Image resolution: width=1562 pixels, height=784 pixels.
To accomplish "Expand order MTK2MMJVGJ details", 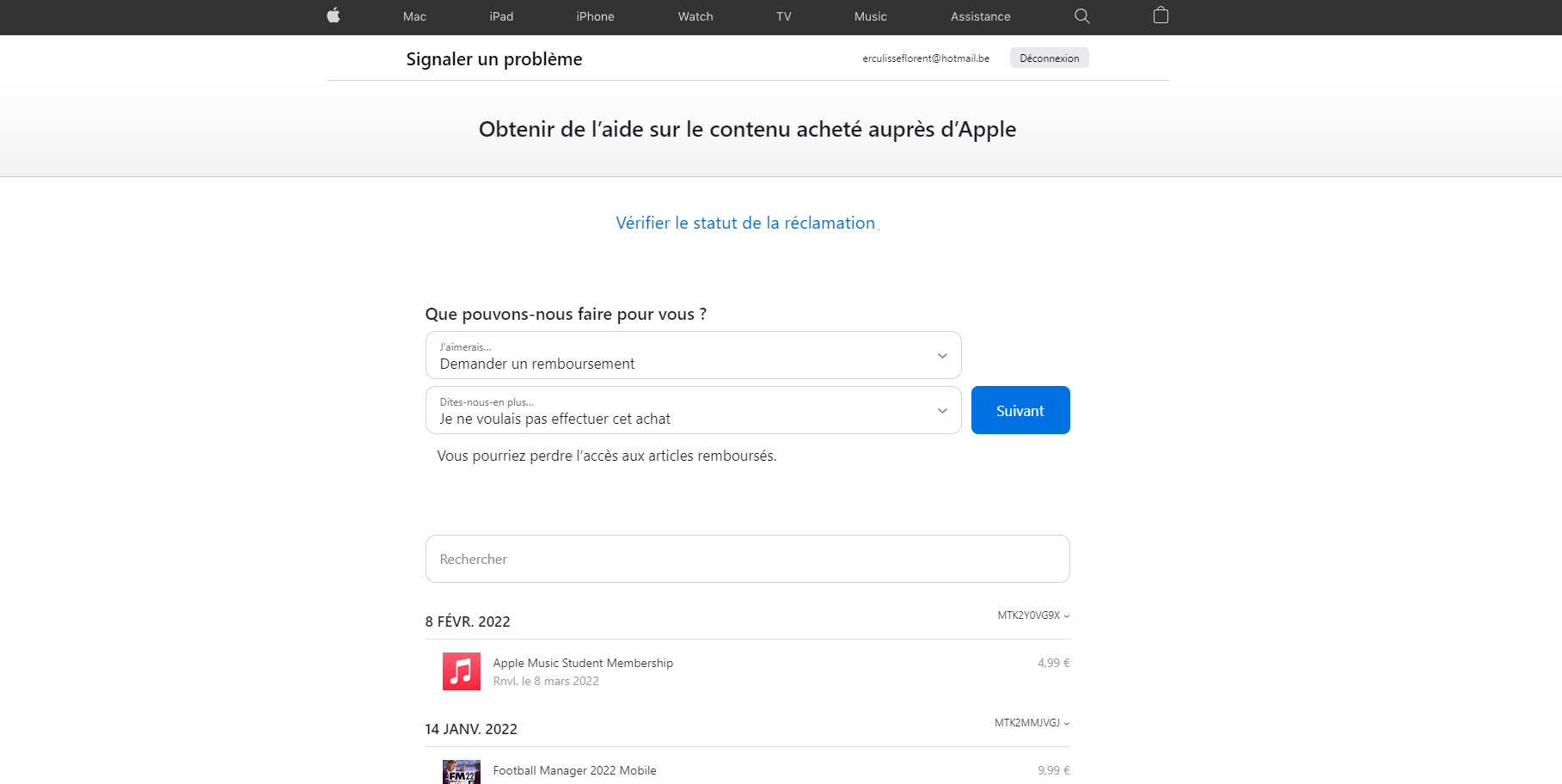I will (1032, 723).
